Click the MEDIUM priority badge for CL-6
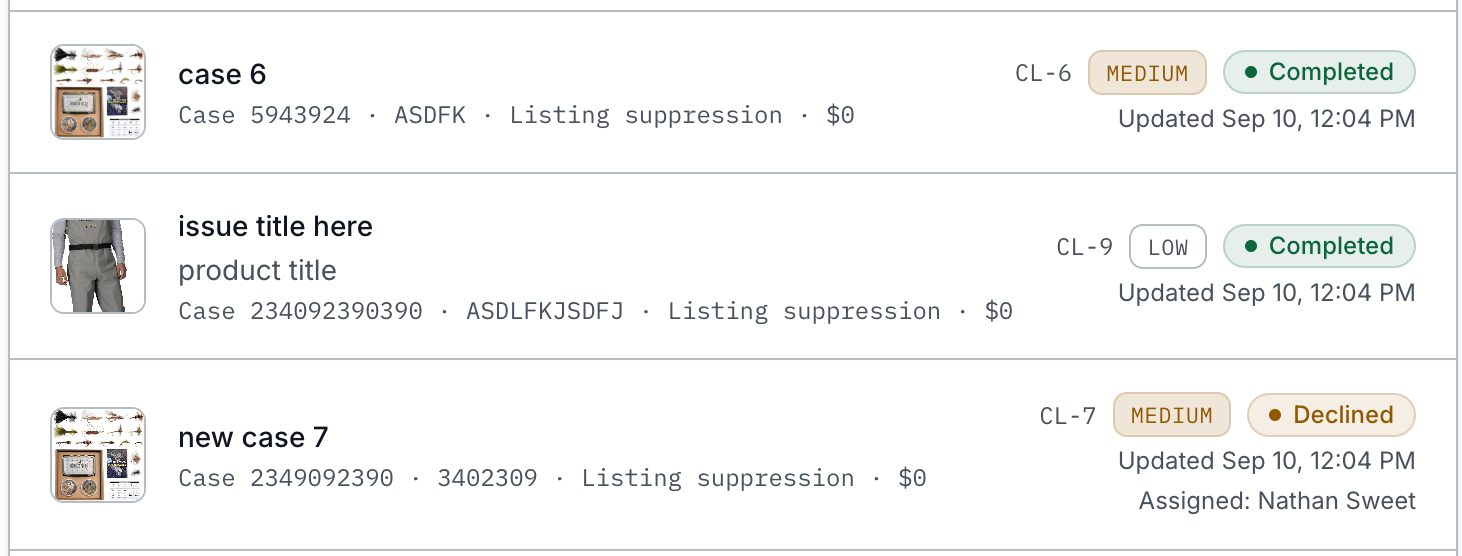This screenshot has width=1462, height=556. 1147,73
